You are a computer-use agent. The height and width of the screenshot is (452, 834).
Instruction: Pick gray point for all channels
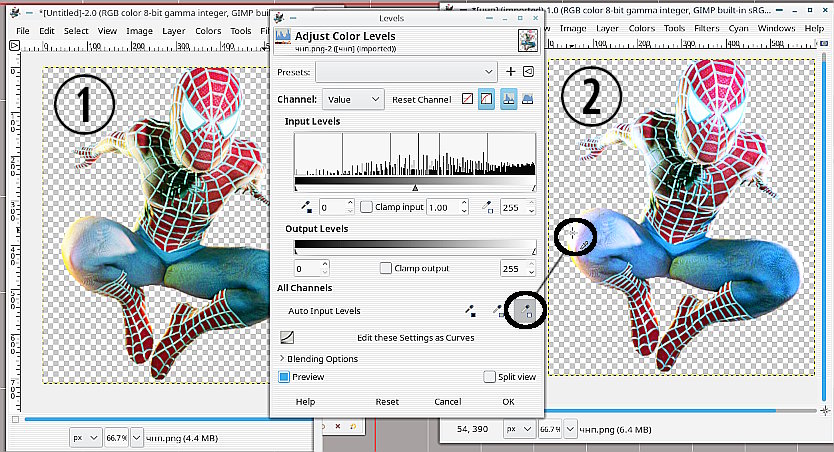coord(498,311)
